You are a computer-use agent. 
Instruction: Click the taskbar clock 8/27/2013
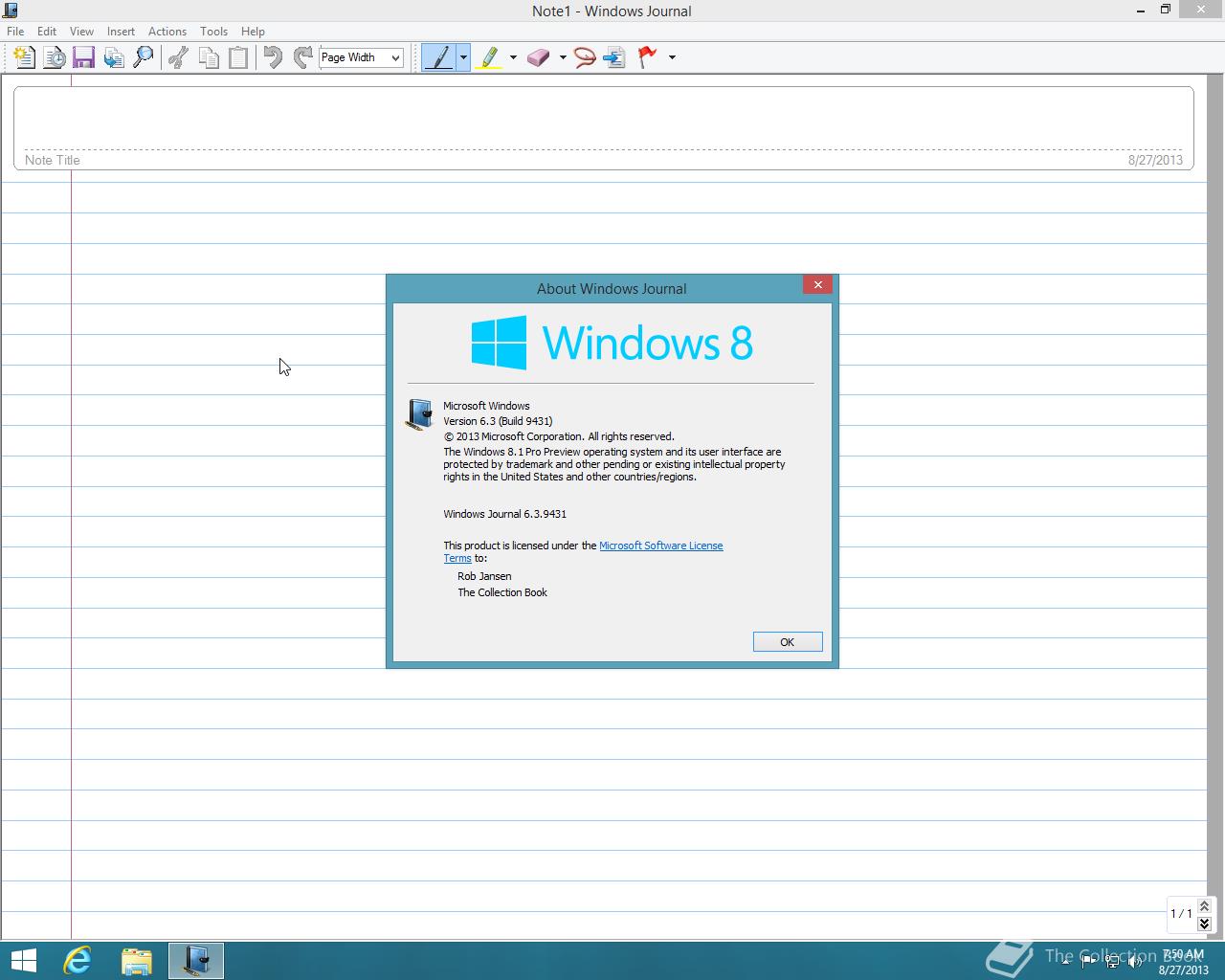tap(1184, 962)
